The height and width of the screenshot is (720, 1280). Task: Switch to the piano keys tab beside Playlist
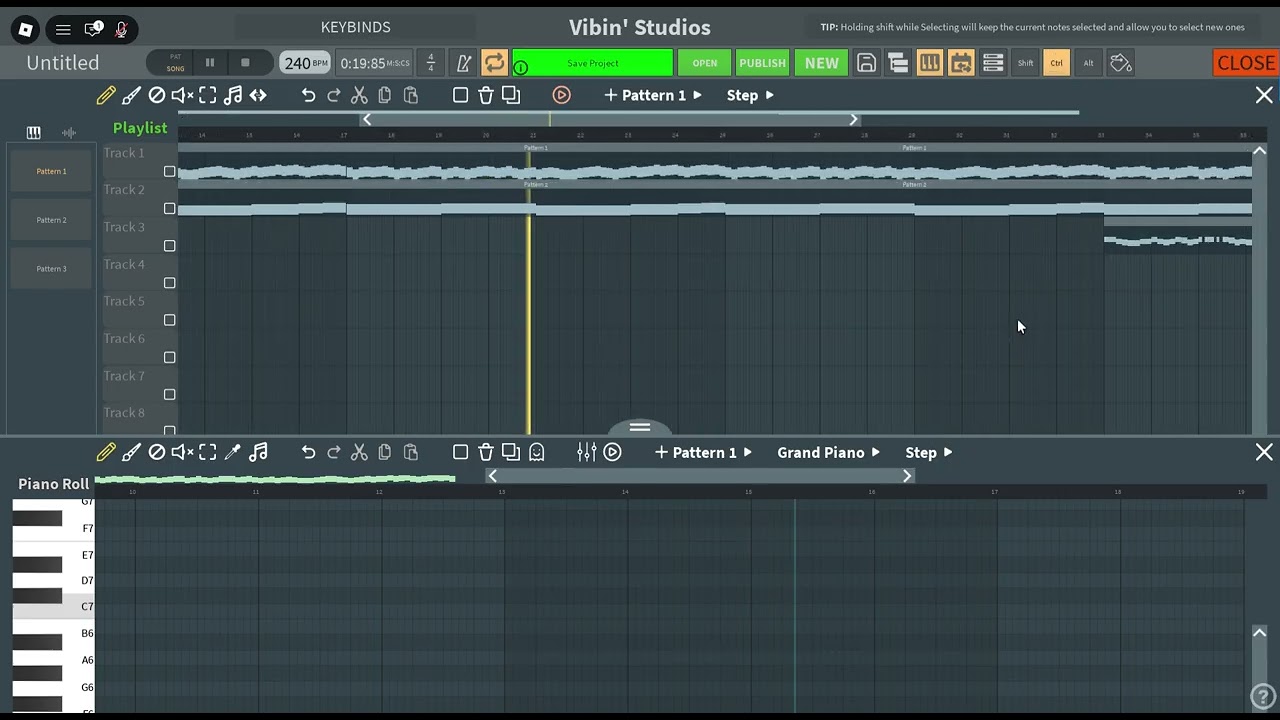point(33,132)
